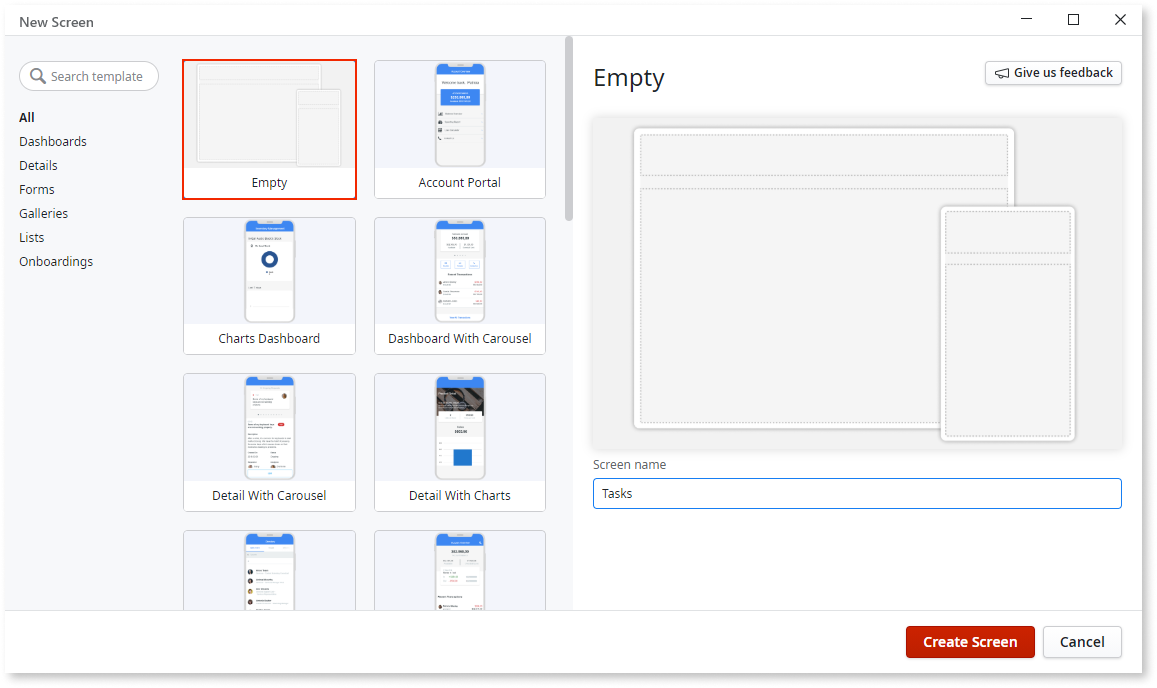
Task: Click inside the Screen name field
Action: [857, 493]
